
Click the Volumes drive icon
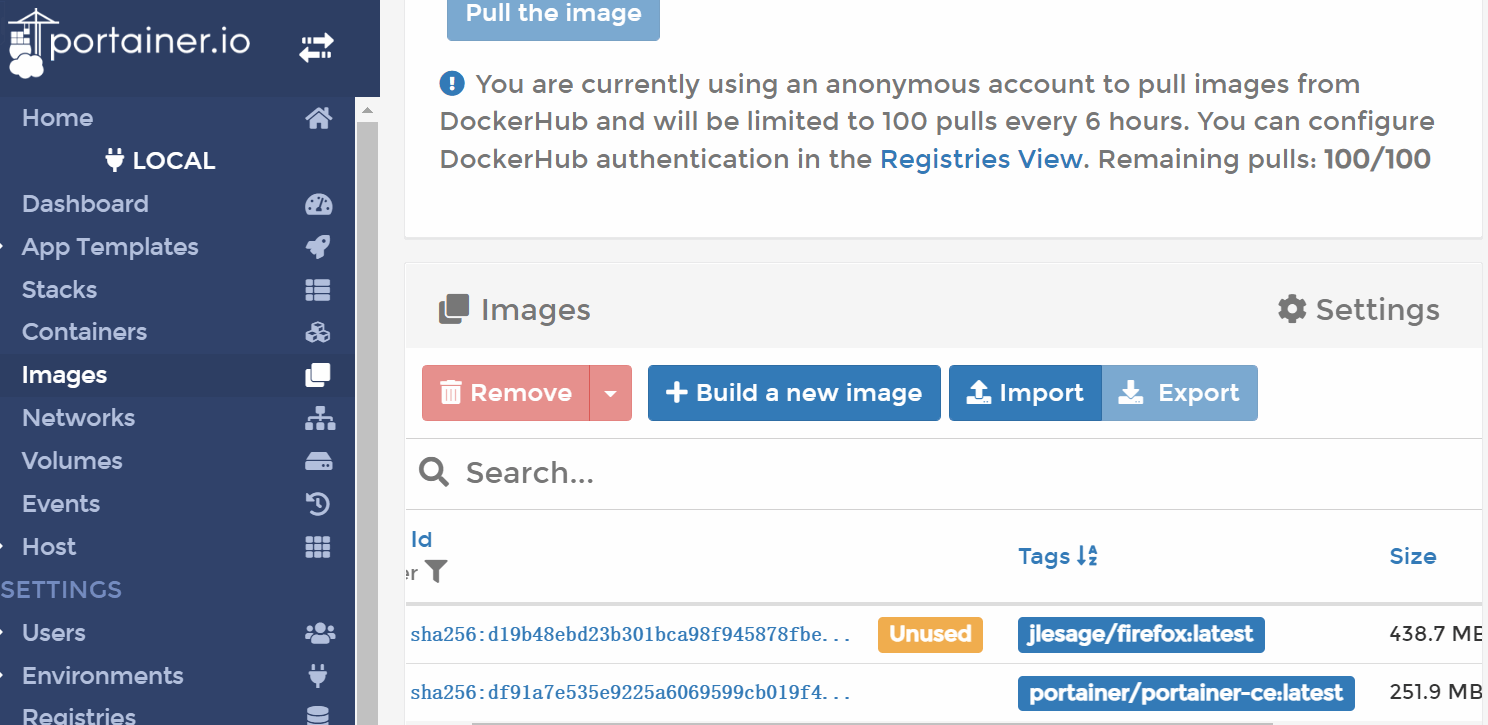318,461
